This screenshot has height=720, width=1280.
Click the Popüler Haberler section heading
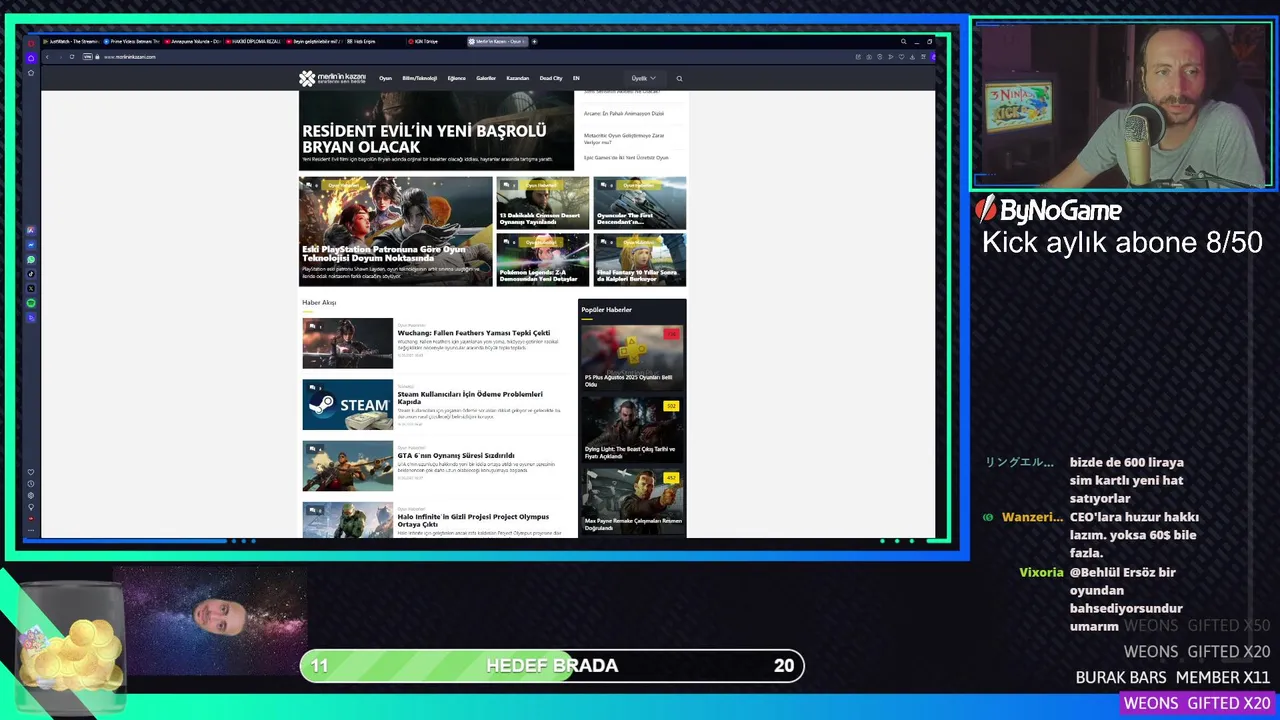pos(606,310)
